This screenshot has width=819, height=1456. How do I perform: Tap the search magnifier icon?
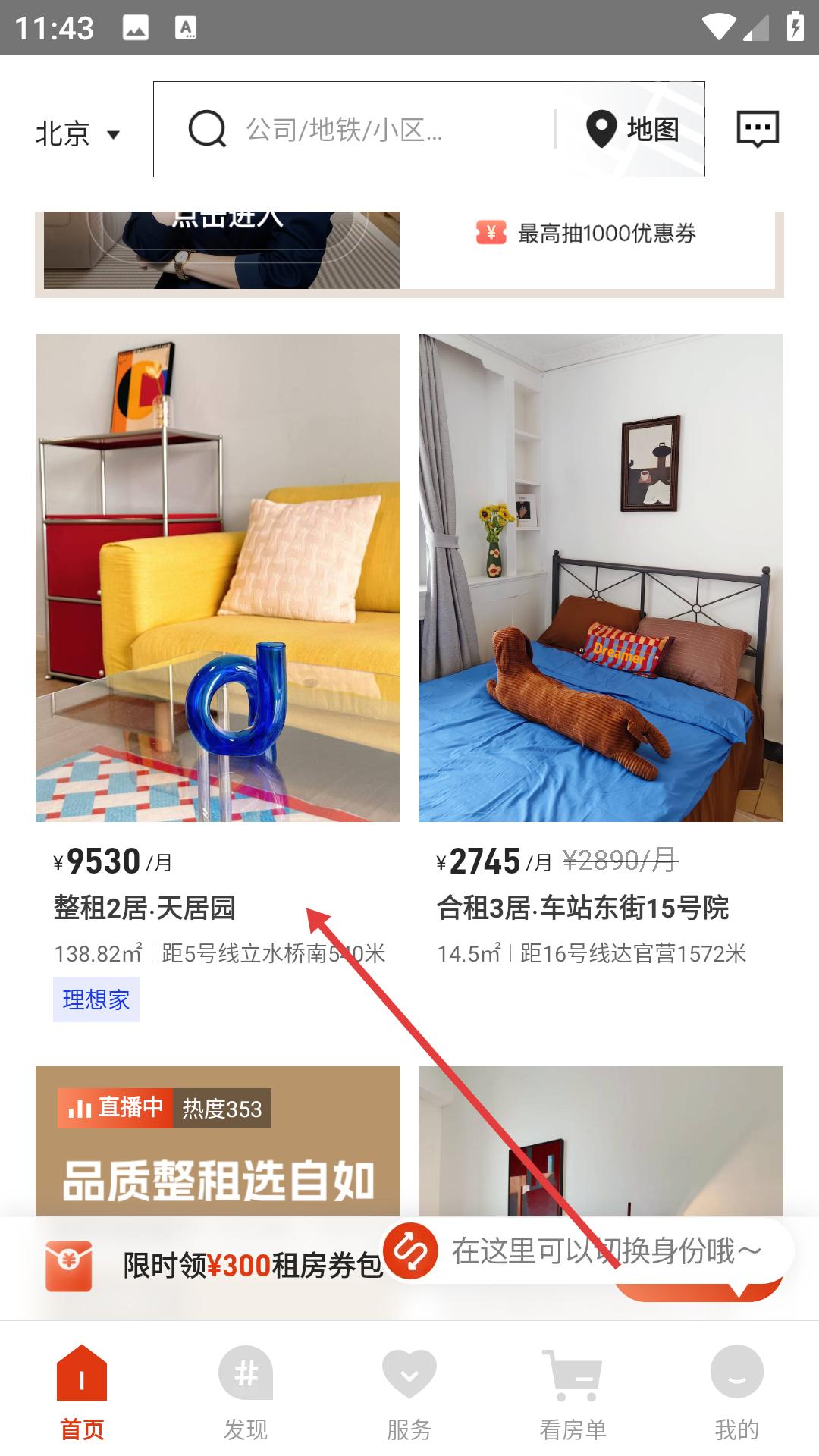pos(207,129)
